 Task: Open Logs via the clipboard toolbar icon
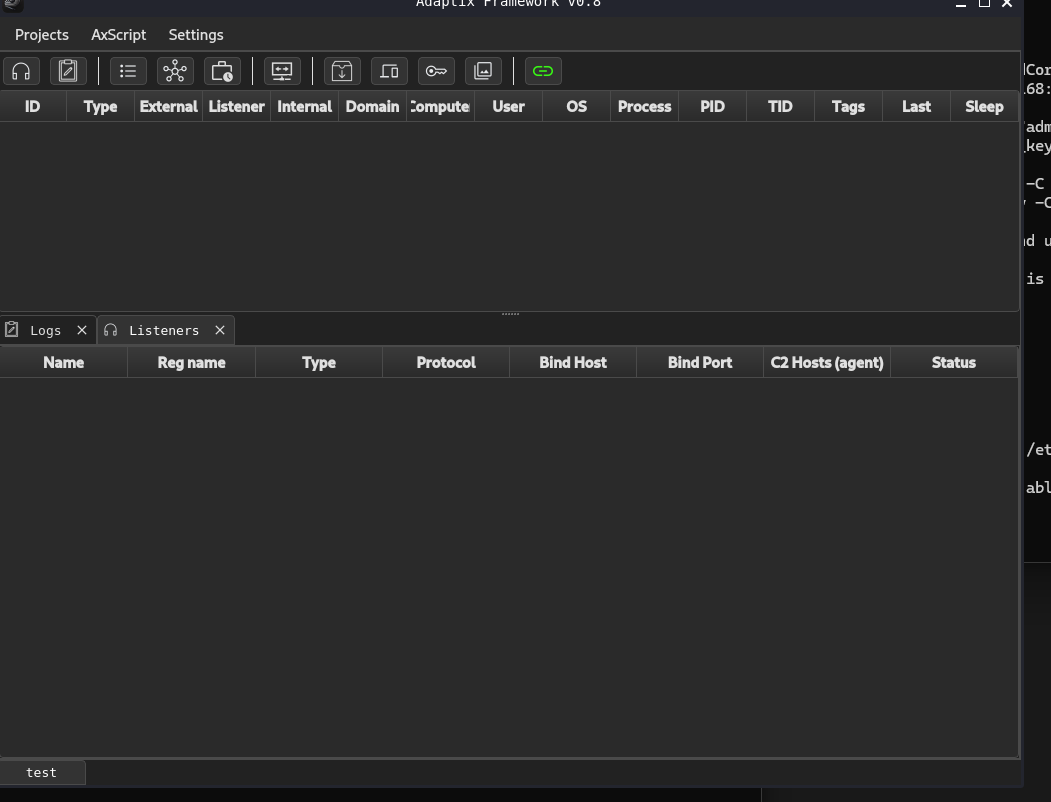[68, 71]
